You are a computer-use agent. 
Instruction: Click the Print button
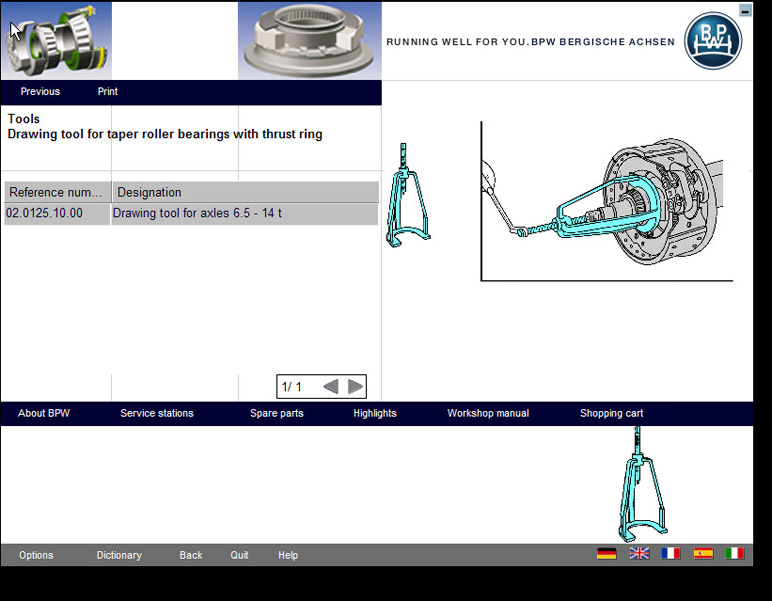[108, 92]
